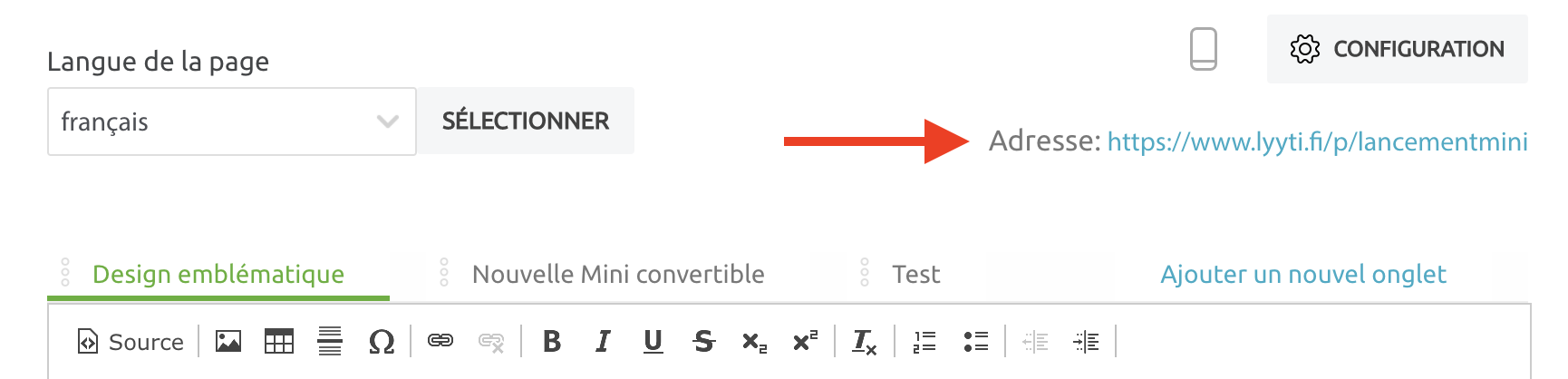Toggle bold formatting
Viewport: 1568px width, 379px height.
(x=551, y=342)
